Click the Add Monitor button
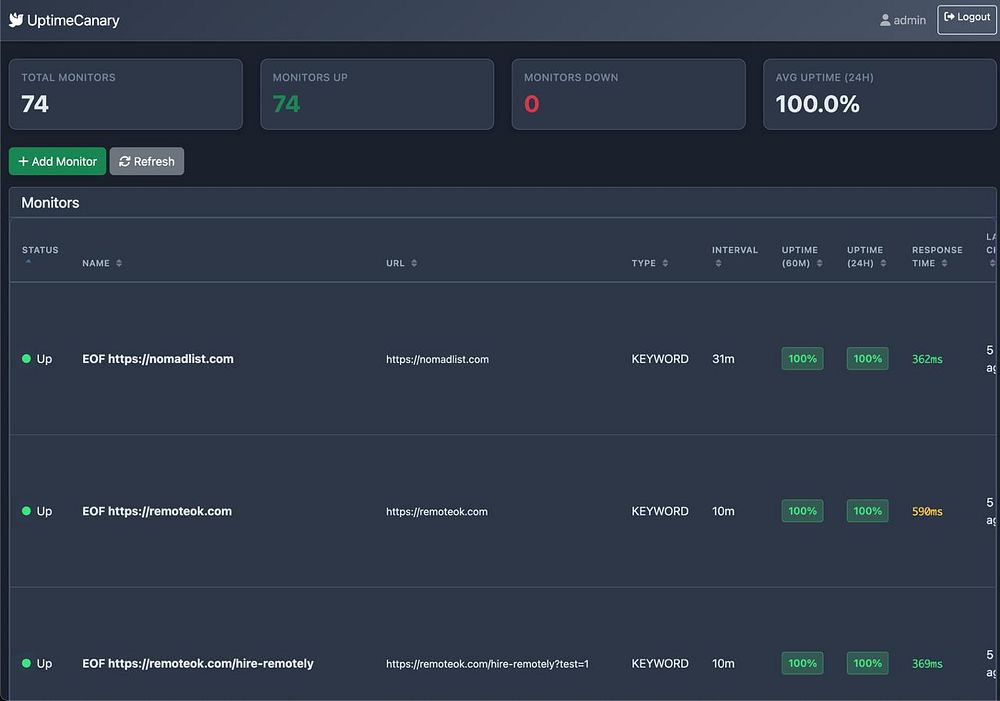Screen dimensions: 1000x701 (57, 161)
